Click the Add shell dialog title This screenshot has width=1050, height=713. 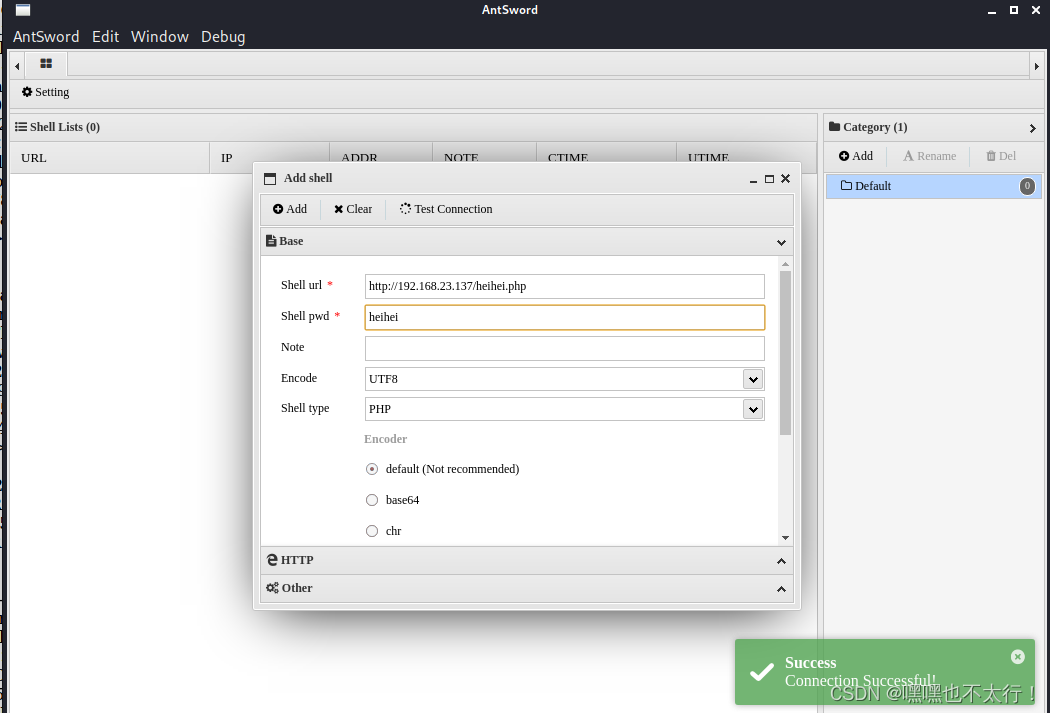tap(308, 178)
